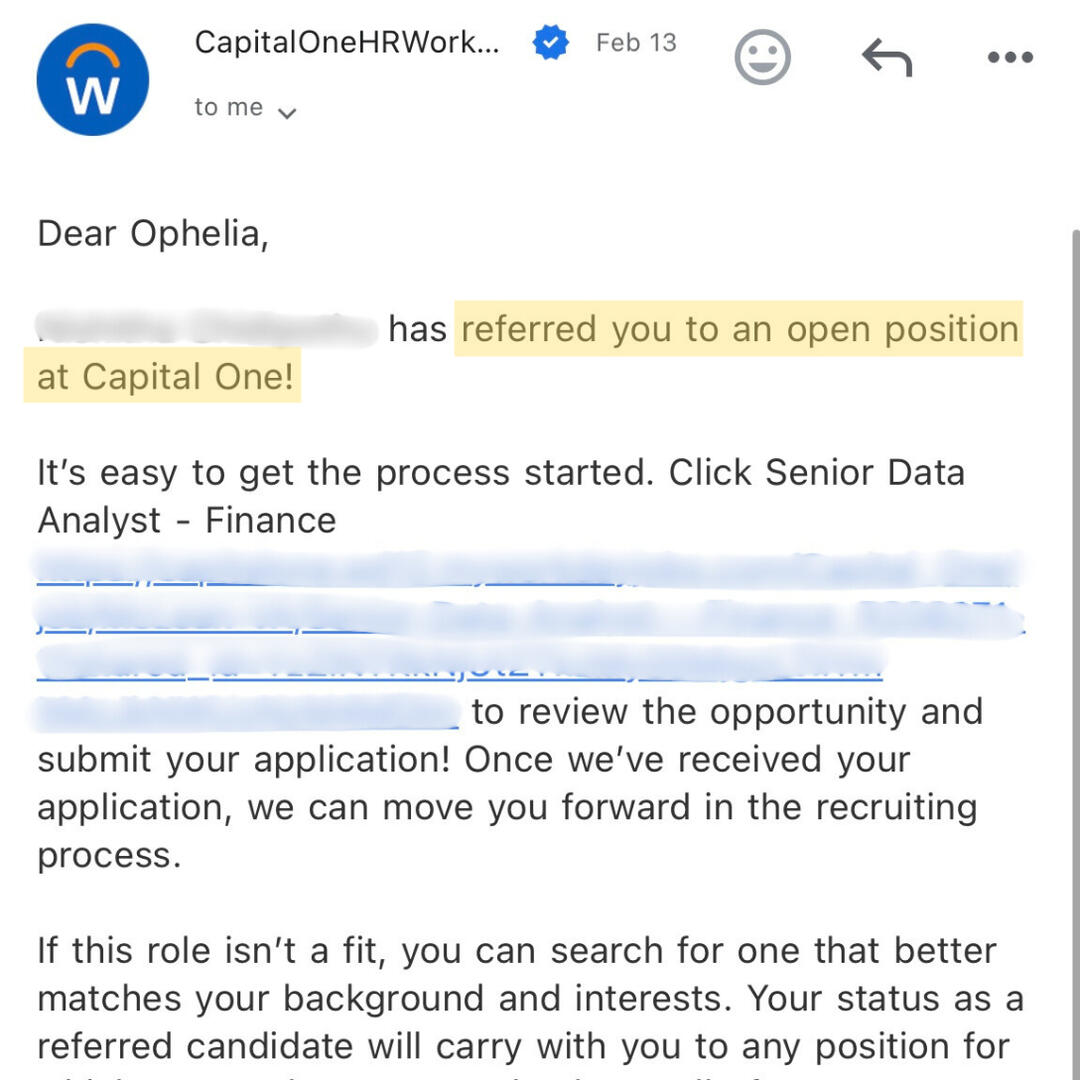The image size is (1080, 1080).
Task: Add an emoji reaction to the email
Action: point(762,58)
